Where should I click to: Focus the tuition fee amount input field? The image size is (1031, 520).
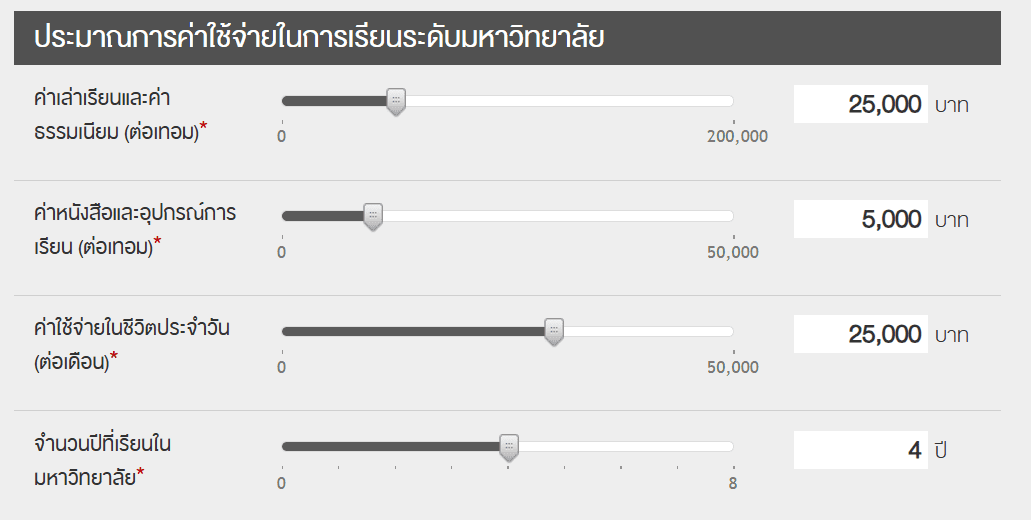[x=860, y=104]
